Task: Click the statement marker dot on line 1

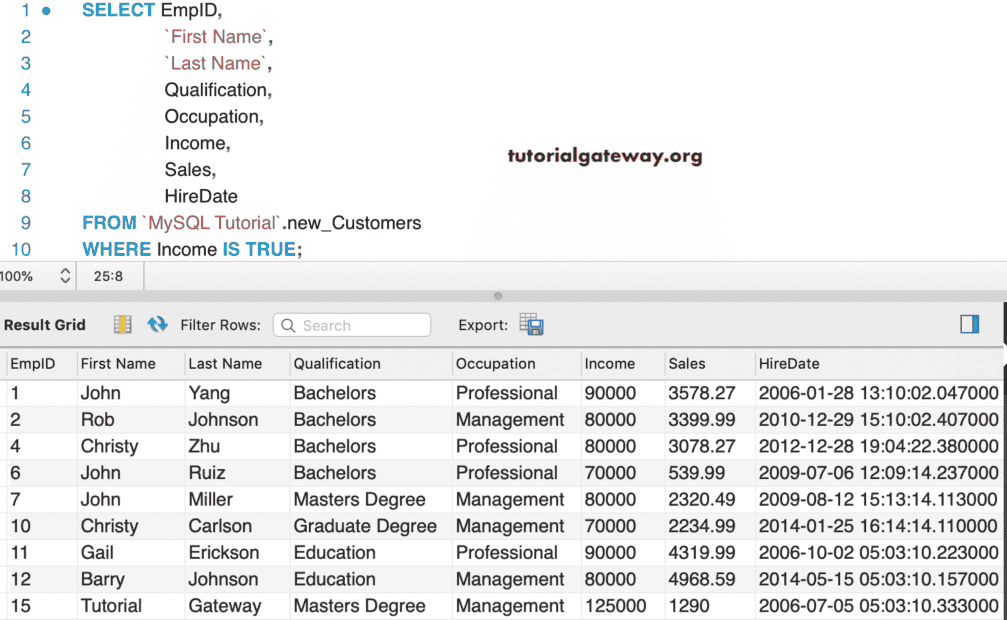Action: point(46,11)
